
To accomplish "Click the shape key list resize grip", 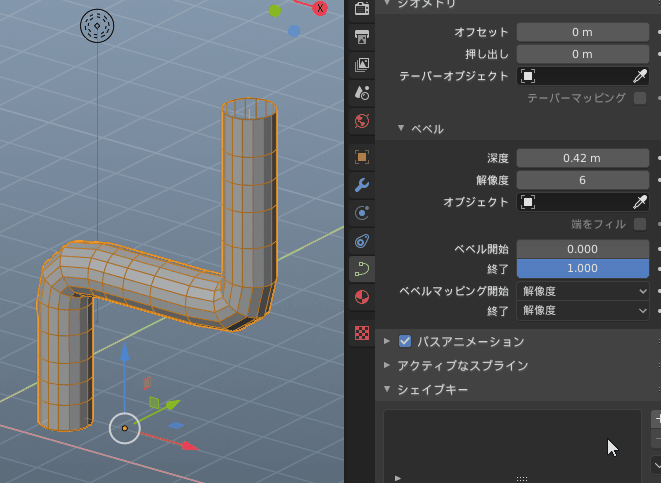I will tap(522, 479).
